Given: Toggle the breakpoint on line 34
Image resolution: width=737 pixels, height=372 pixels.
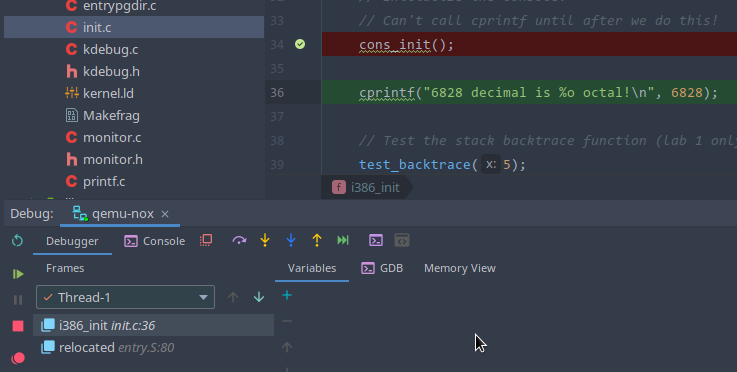Looking at the screenshot, I should coord(300,44).
